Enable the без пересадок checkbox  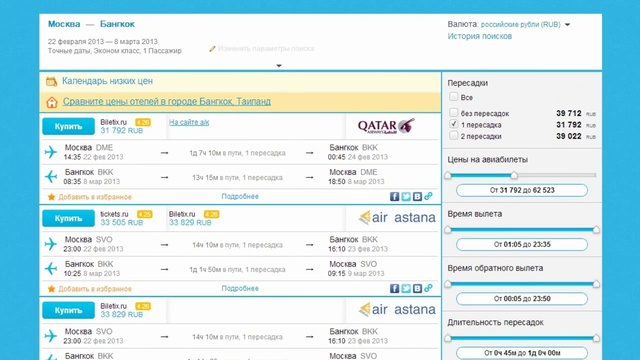click(453, 112)
